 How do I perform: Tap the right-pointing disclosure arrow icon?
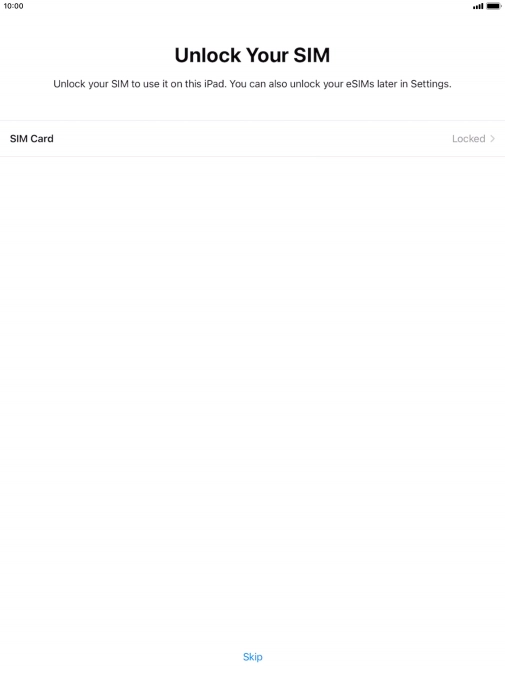[x=493, y=138]
